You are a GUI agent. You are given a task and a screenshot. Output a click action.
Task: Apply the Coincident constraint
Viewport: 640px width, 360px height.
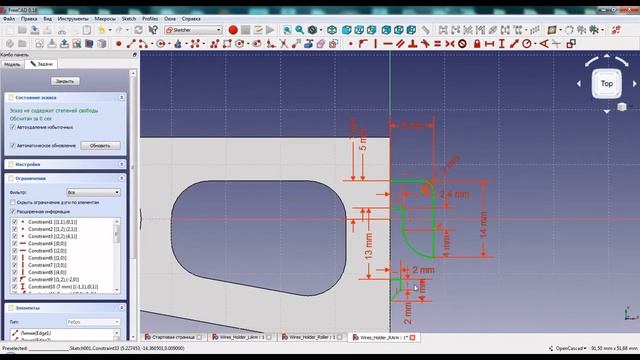click(x=350, y=44)
